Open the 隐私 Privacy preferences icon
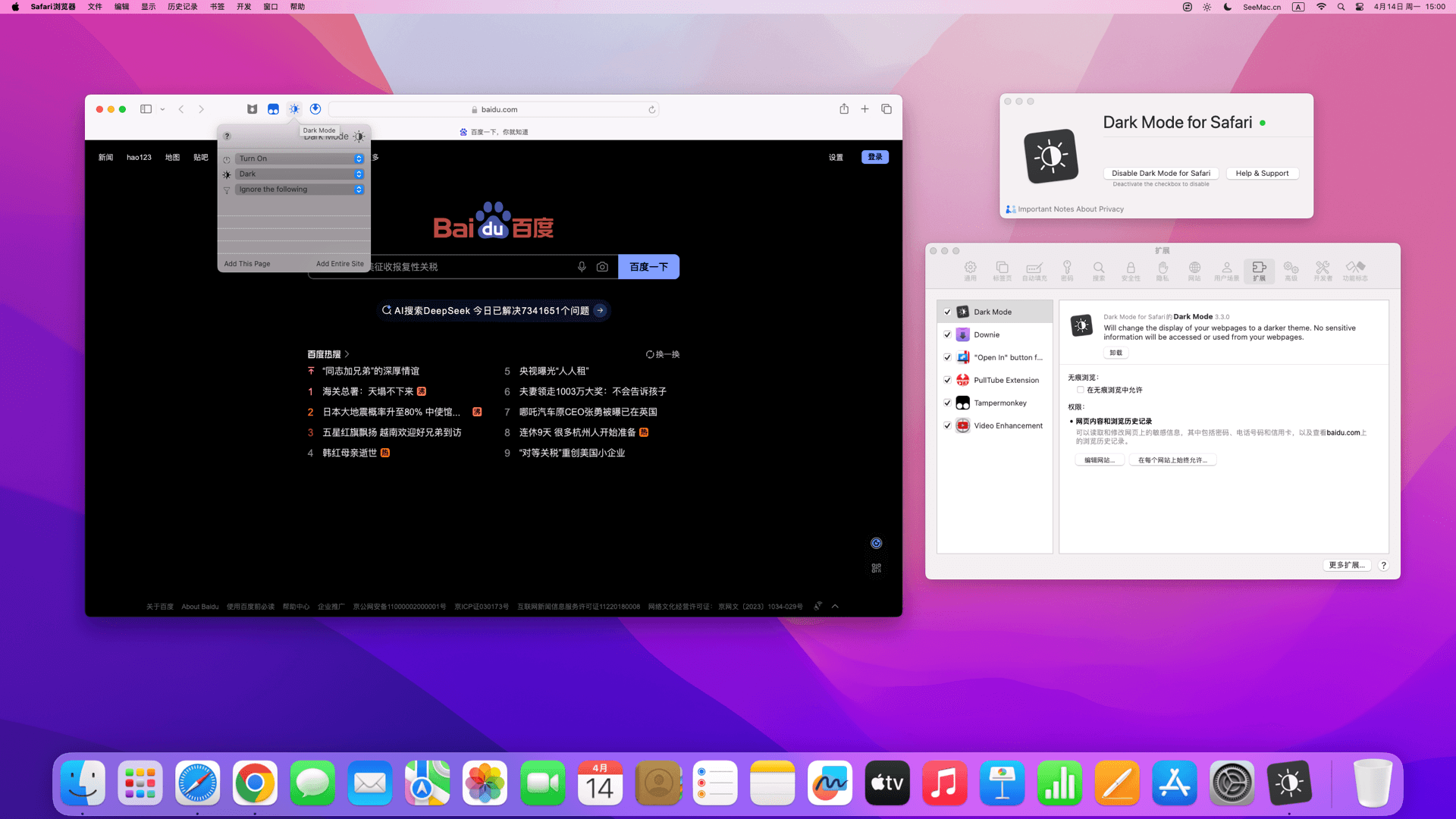Screen dimensions: 1456x819 [x=1163, y=271]
